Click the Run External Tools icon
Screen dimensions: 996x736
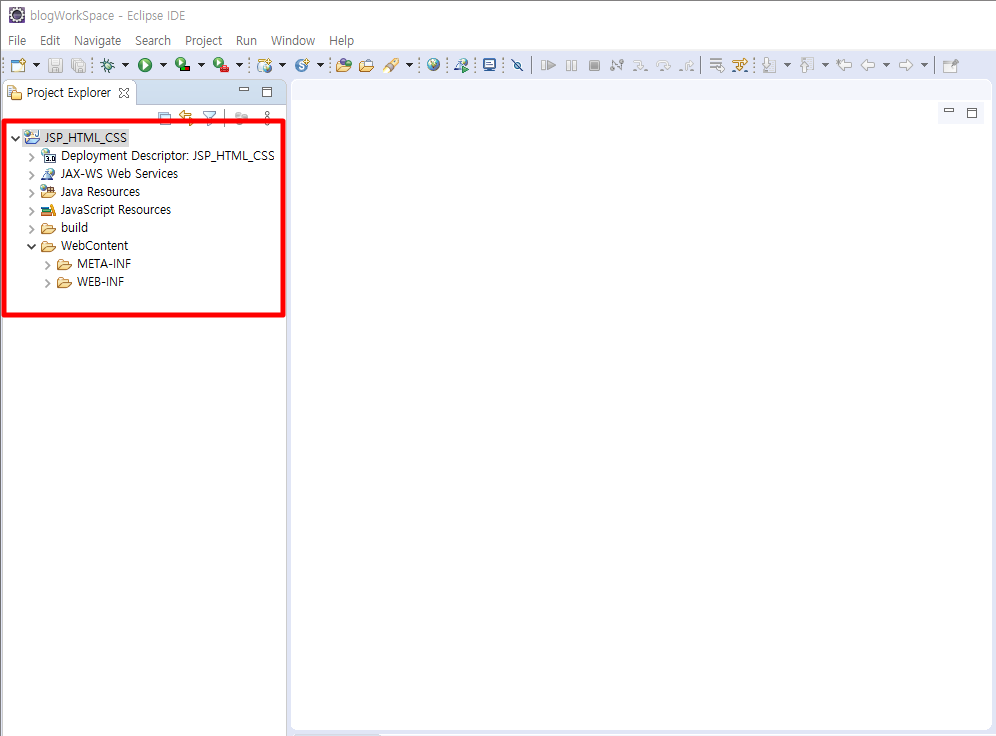220,65
